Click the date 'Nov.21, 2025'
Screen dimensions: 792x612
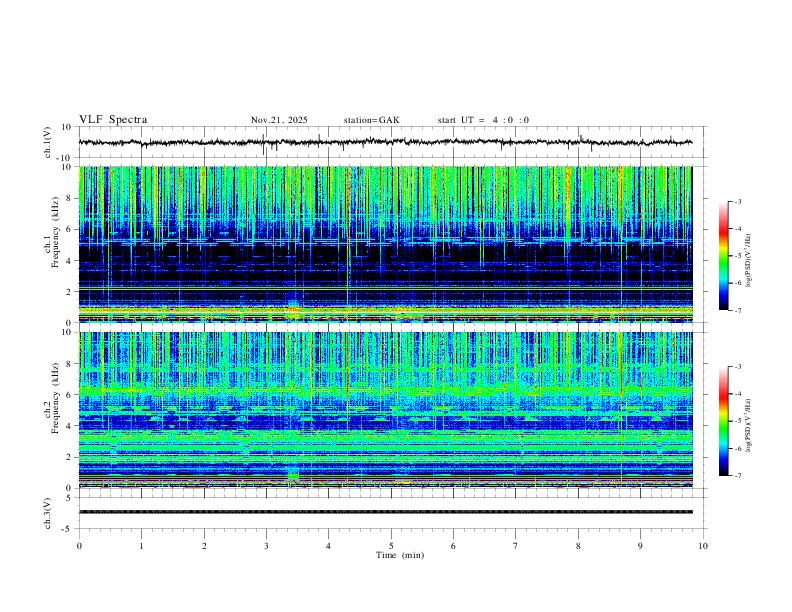coord(279,120)
